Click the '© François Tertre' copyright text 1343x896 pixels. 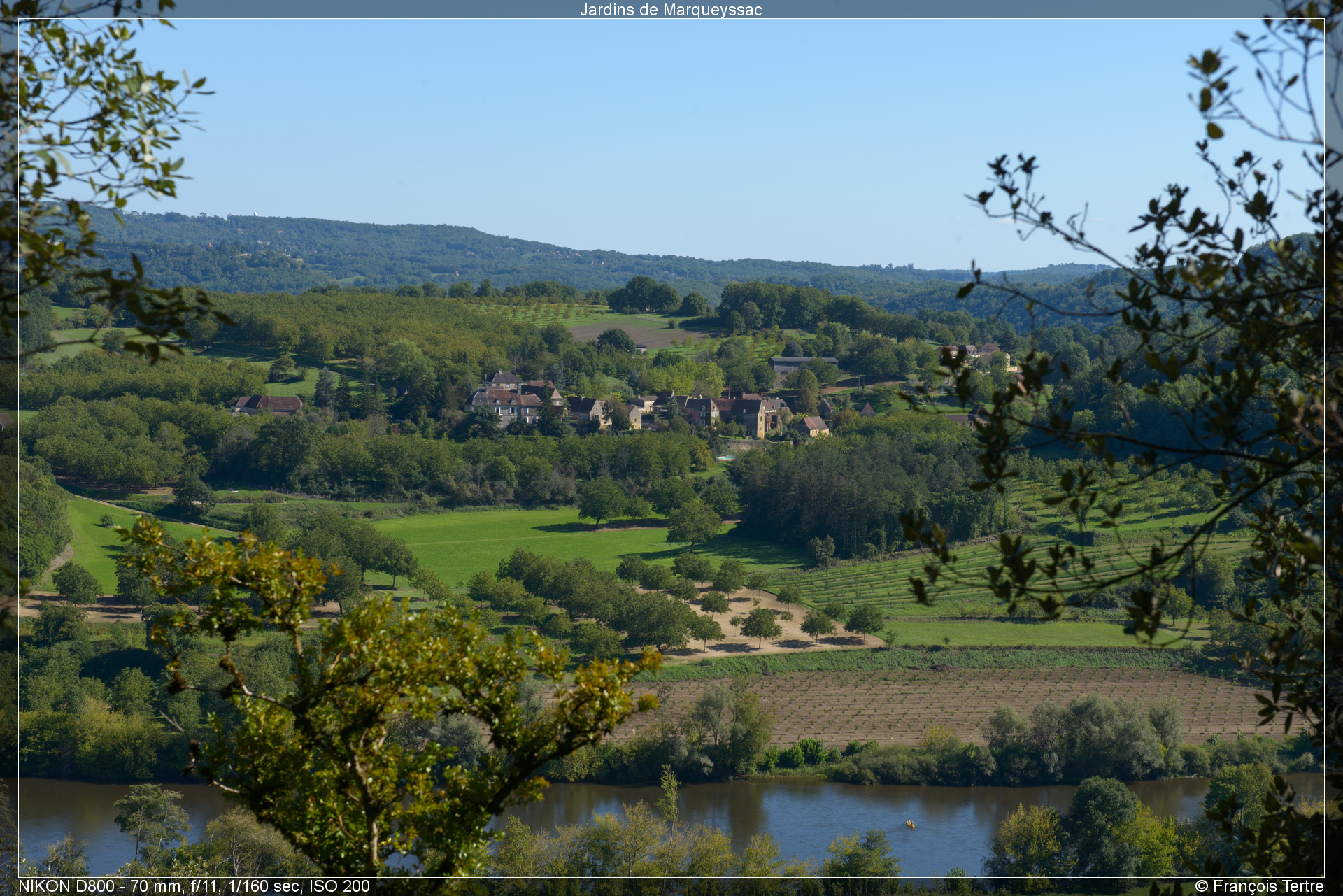coord(1259,886)
